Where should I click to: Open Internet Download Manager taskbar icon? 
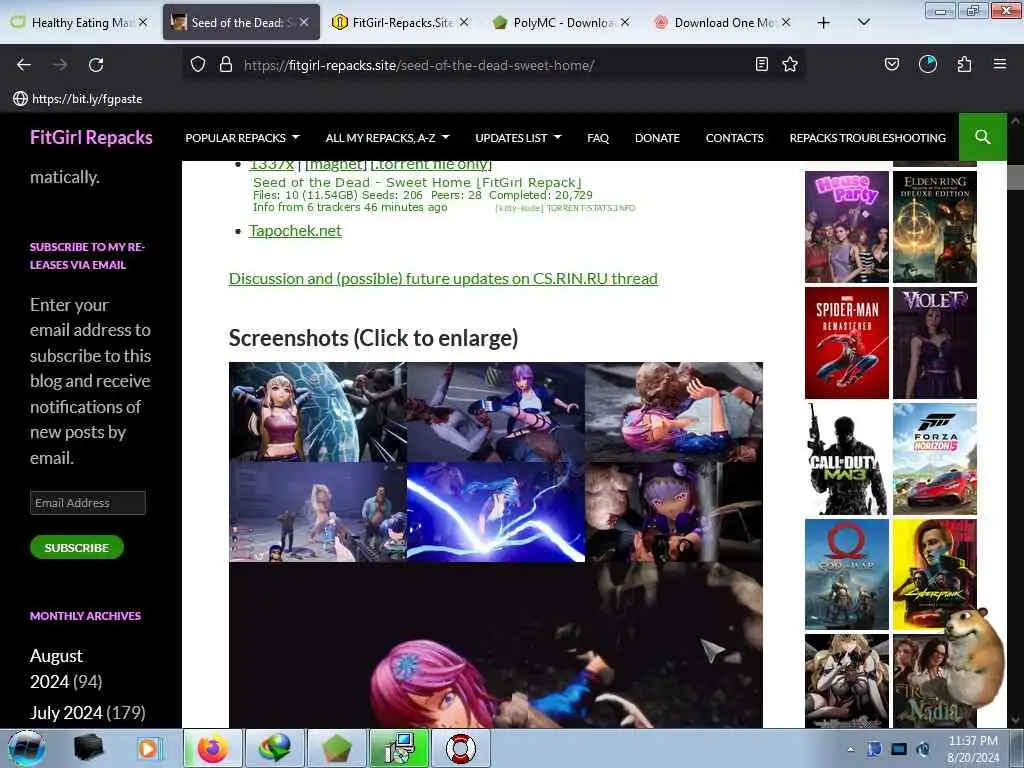click(274, 748)
